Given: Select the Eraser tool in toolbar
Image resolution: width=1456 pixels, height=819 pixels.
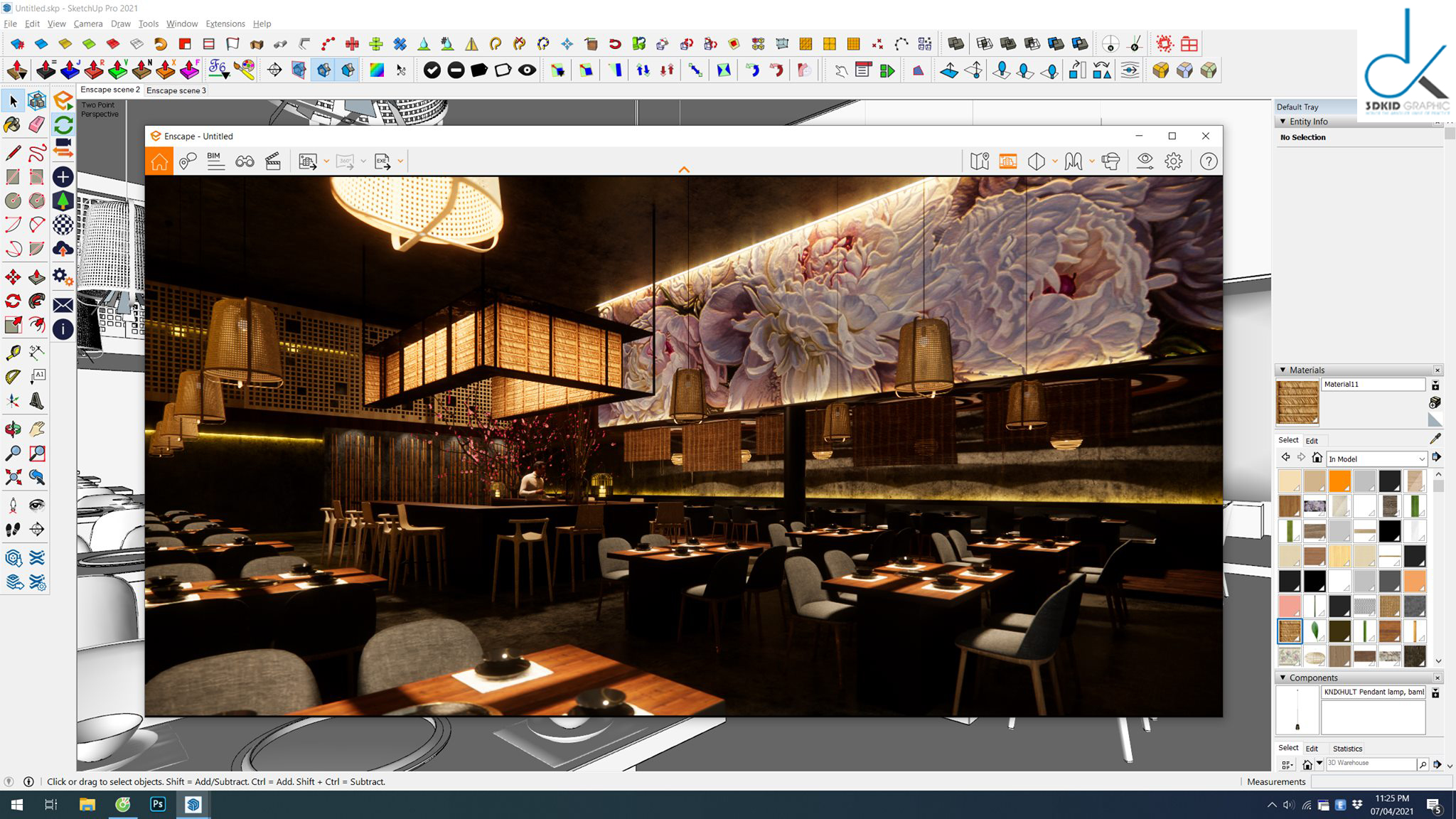Looking at the screenshot, I should [37, 124].
